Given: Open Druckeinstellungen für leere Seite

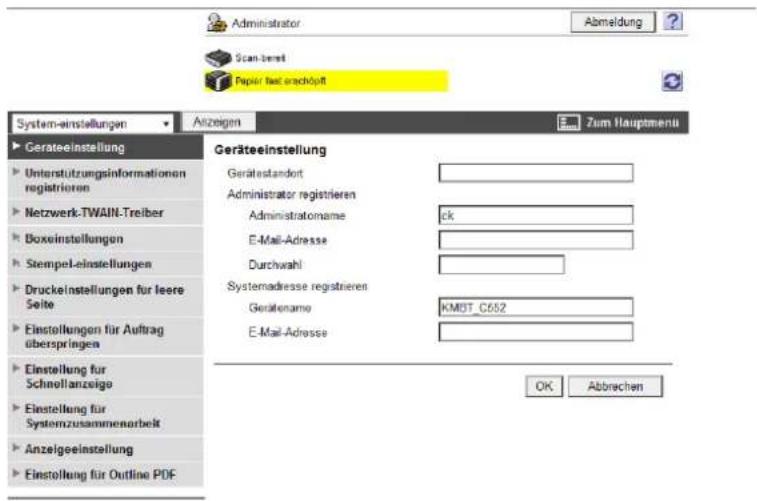Looking at the screenshot, I should click(x=105, y=297).
